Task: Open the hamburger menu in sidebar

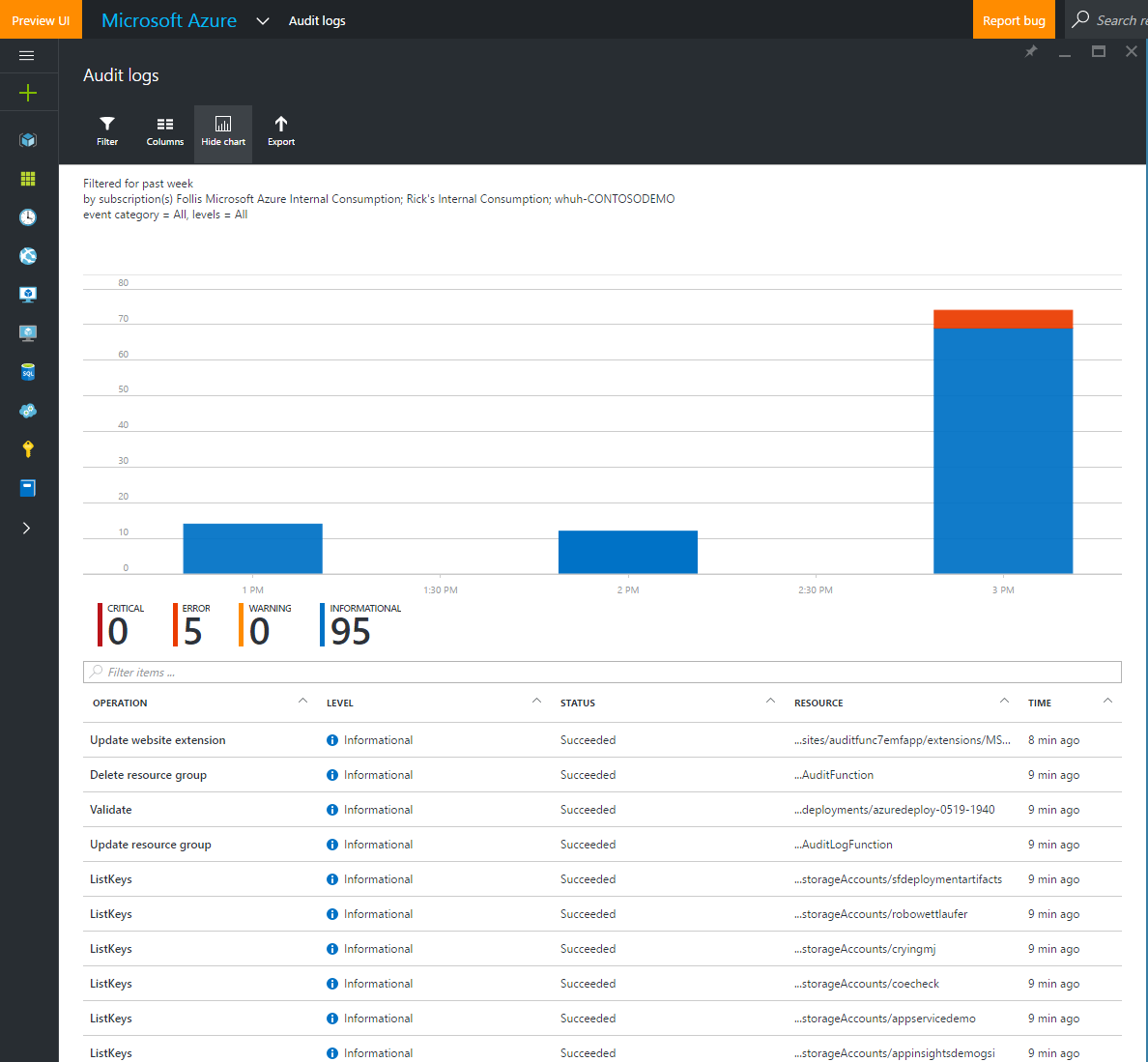Action: [x=27, y=56]
